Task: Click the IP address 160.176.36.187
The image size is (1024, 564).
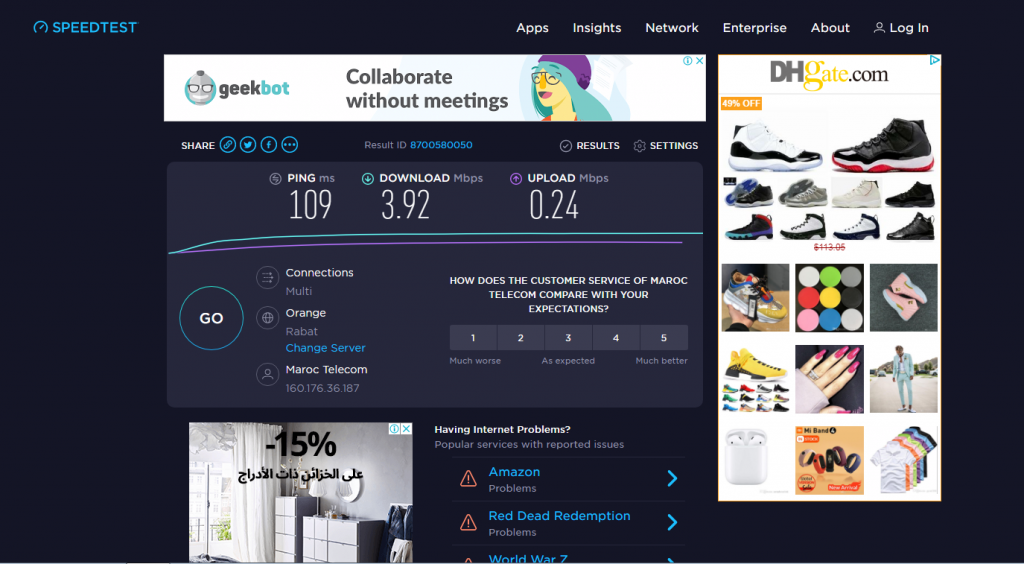Action: [x=323, y=388]
